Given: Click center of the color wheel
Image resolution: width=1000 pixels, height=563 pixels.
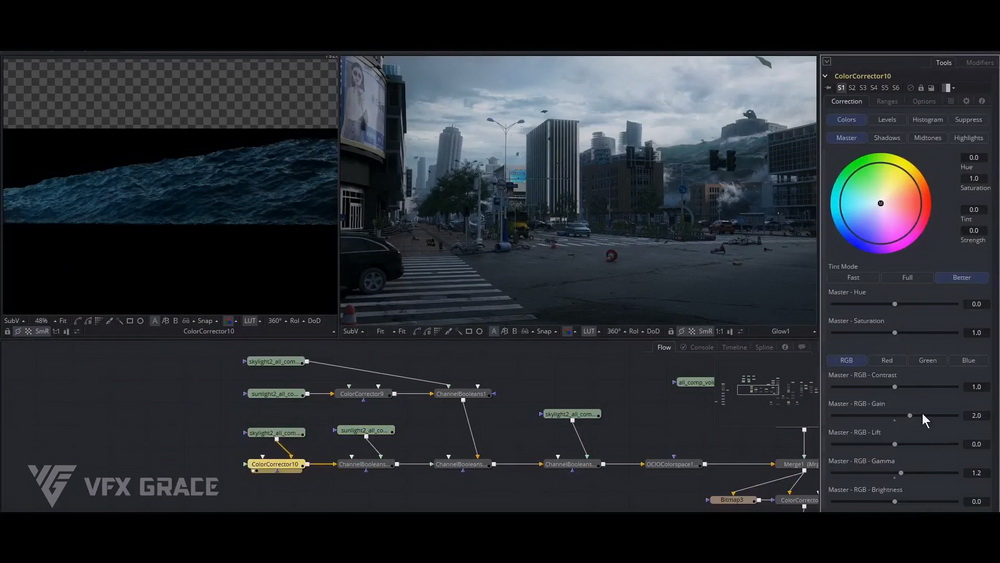Looking at the screenshot, I should tap(880, 203).
